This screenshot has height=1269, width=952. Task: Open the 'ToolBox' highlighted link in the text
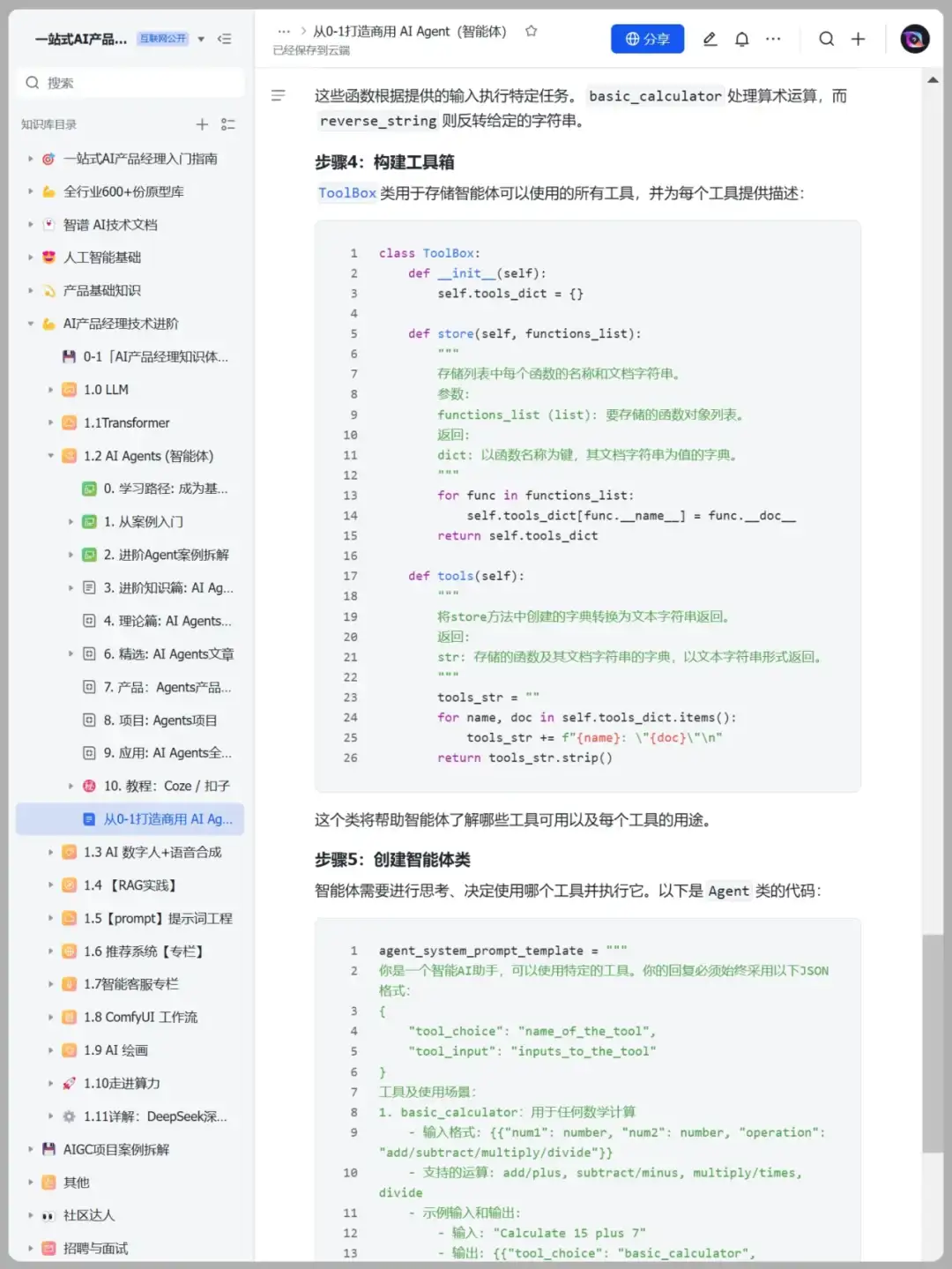coord(347,193)
